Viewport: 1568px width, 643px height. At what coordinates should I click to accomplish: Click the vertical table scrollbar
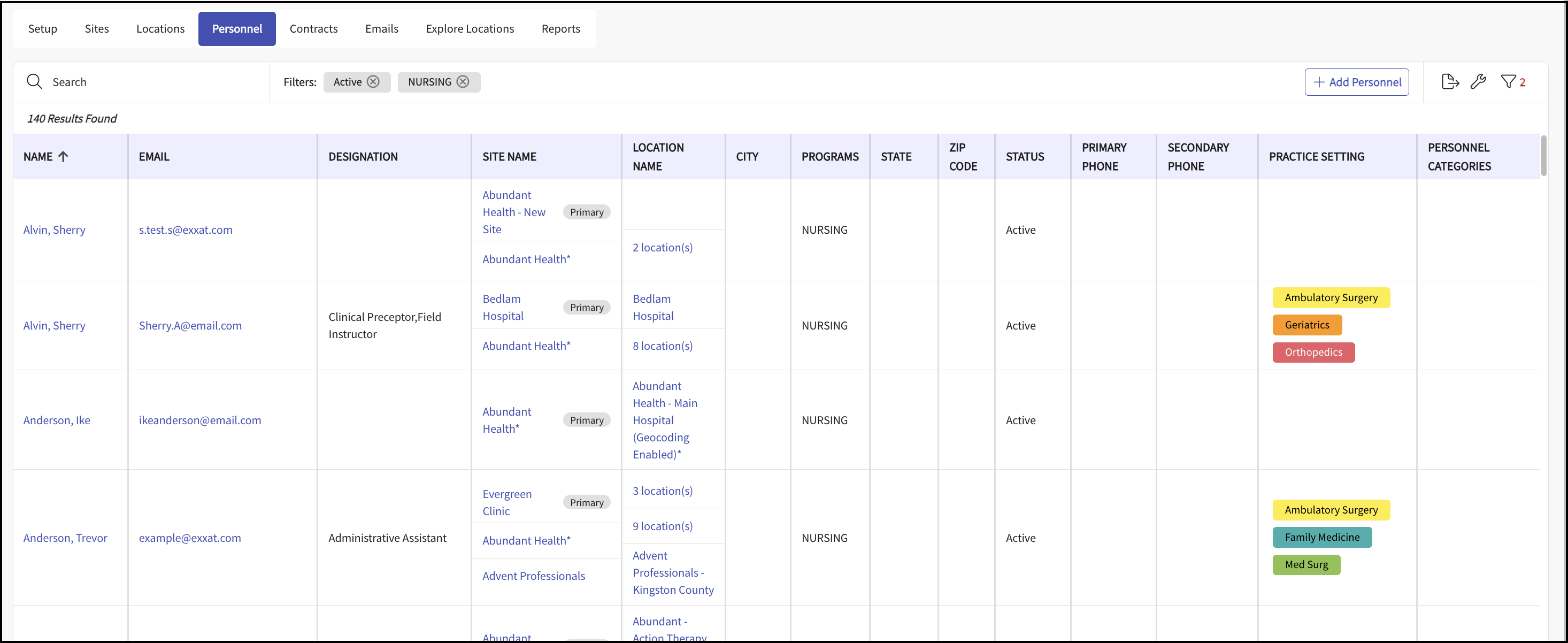(x=1543, y=157)
